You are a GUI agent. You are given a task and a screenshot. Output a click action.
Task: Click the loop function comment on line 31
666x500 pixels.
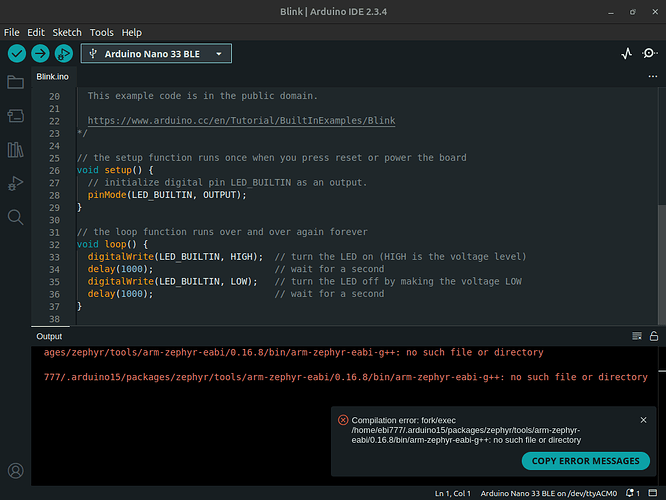(x=222, y=232)
